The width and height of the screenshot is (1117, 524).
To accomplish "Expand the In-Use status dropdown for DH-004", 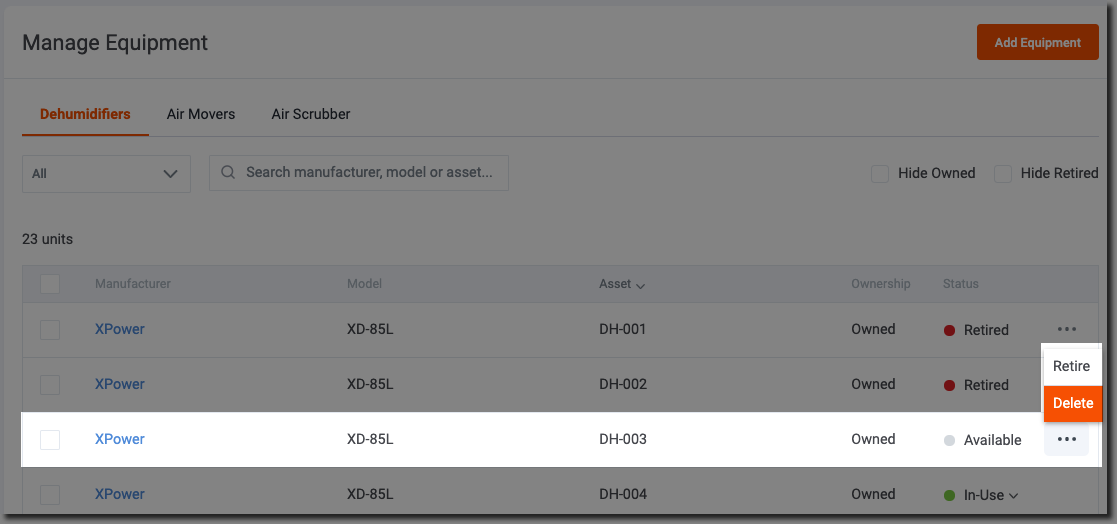I will (1014, 495).
